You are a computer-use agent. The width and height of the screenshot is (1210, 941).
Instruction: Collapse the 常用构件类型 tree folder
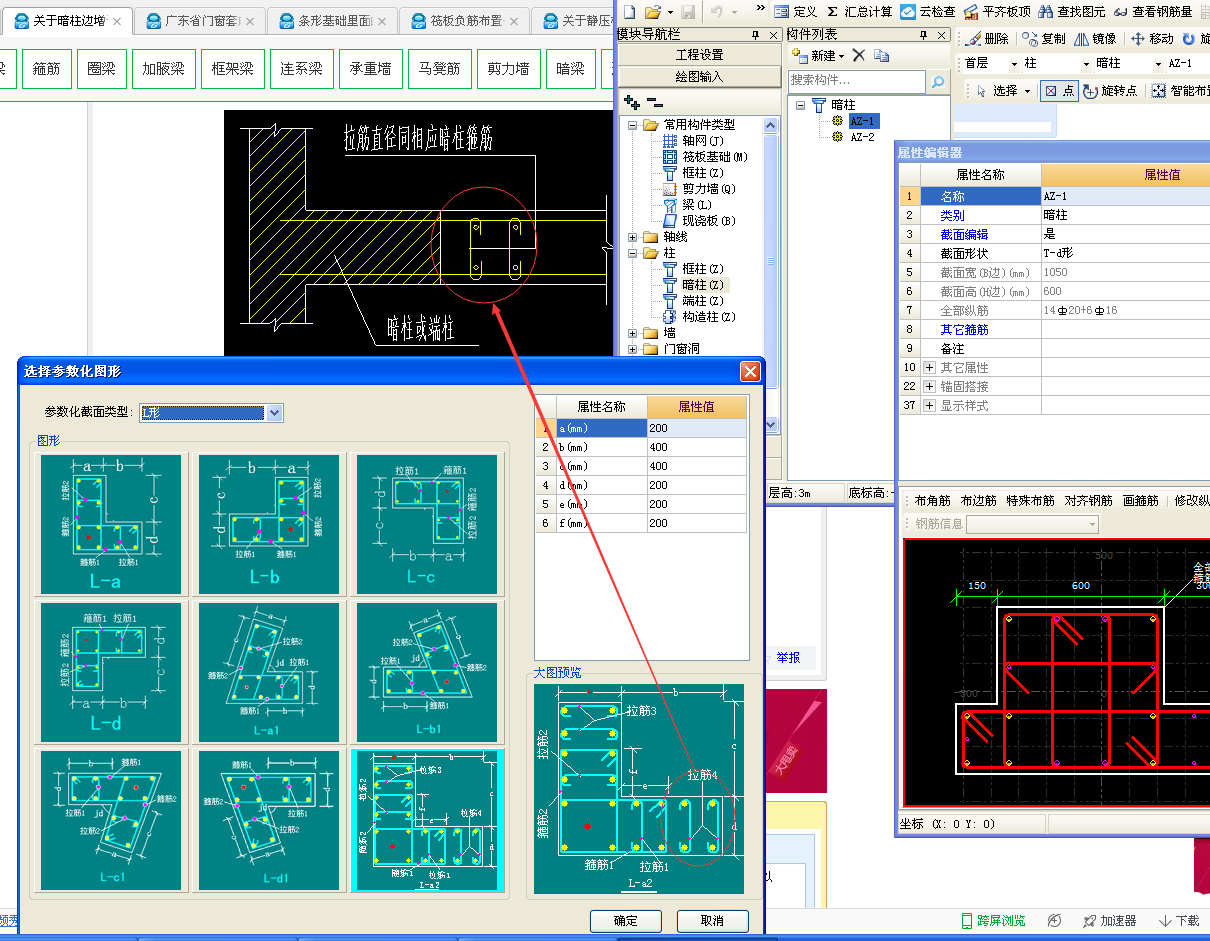[x=633, y=125]
